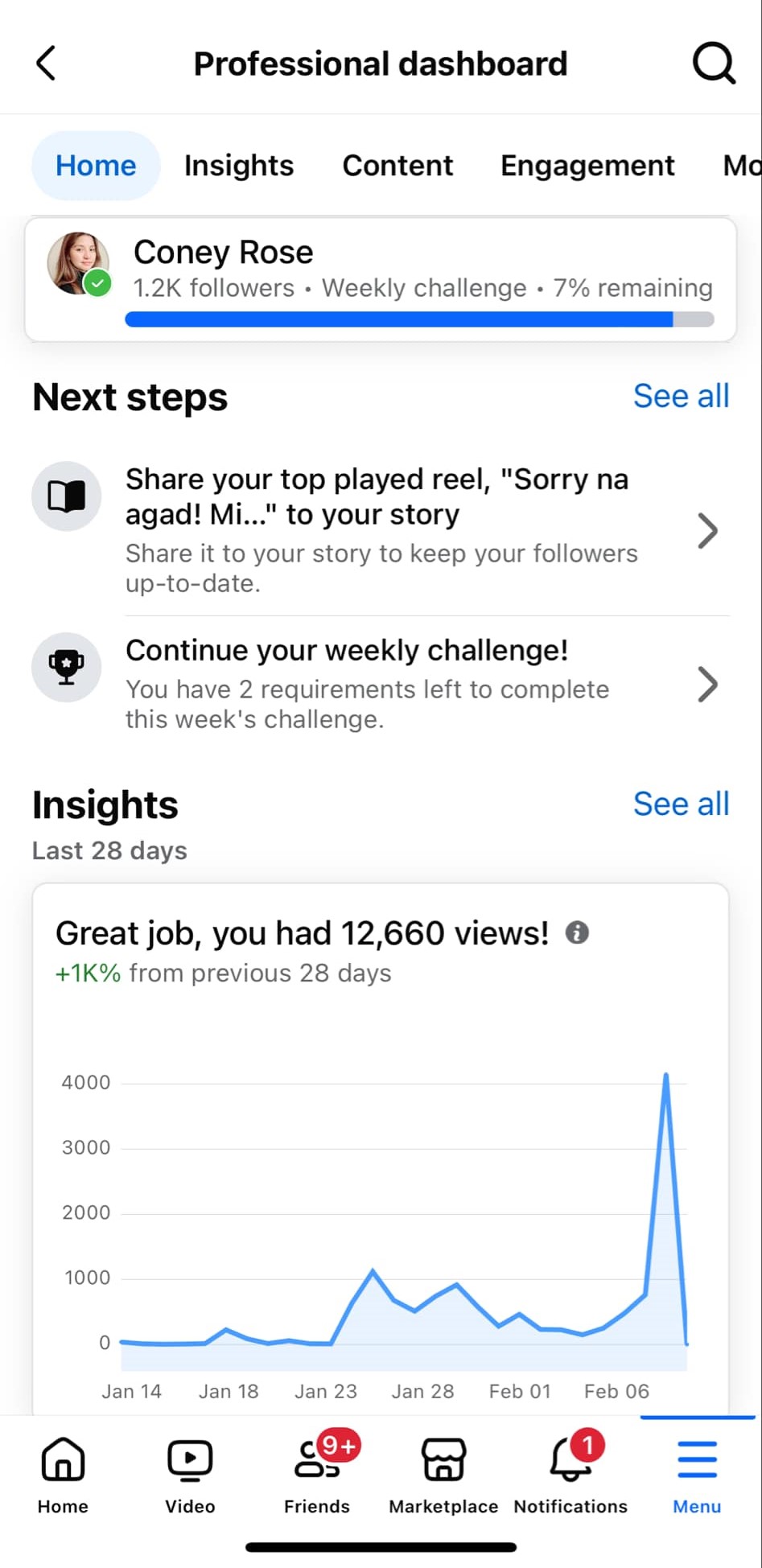Switch to the Insights tab
Viewport: 762px width, 1568px height.
click(239, 166)
